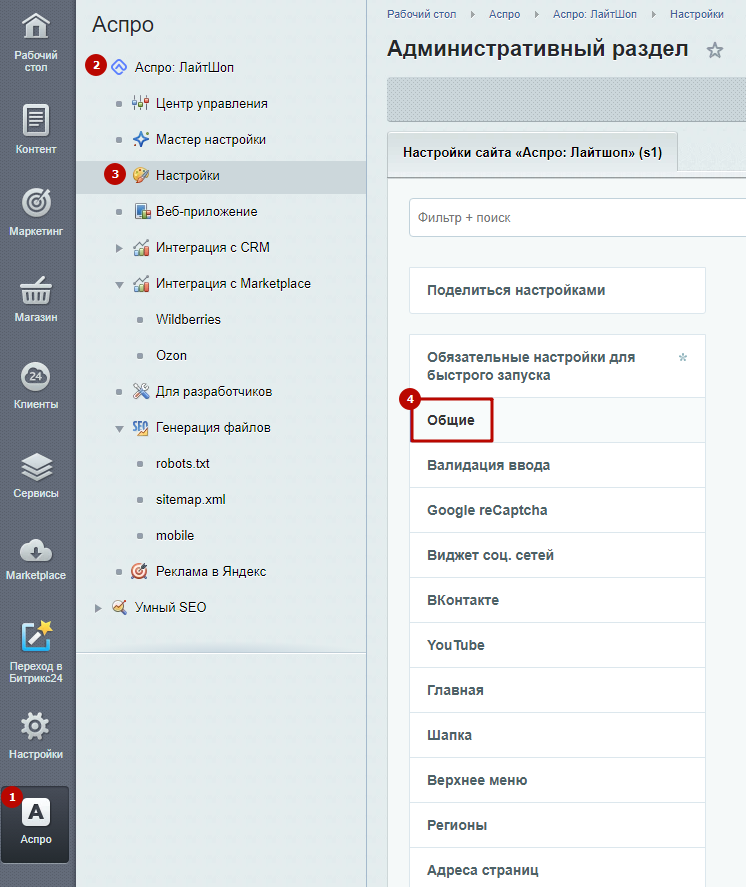Expand the Интеграция с CRM tree node
746x887 pixels.
click(119, 248)
